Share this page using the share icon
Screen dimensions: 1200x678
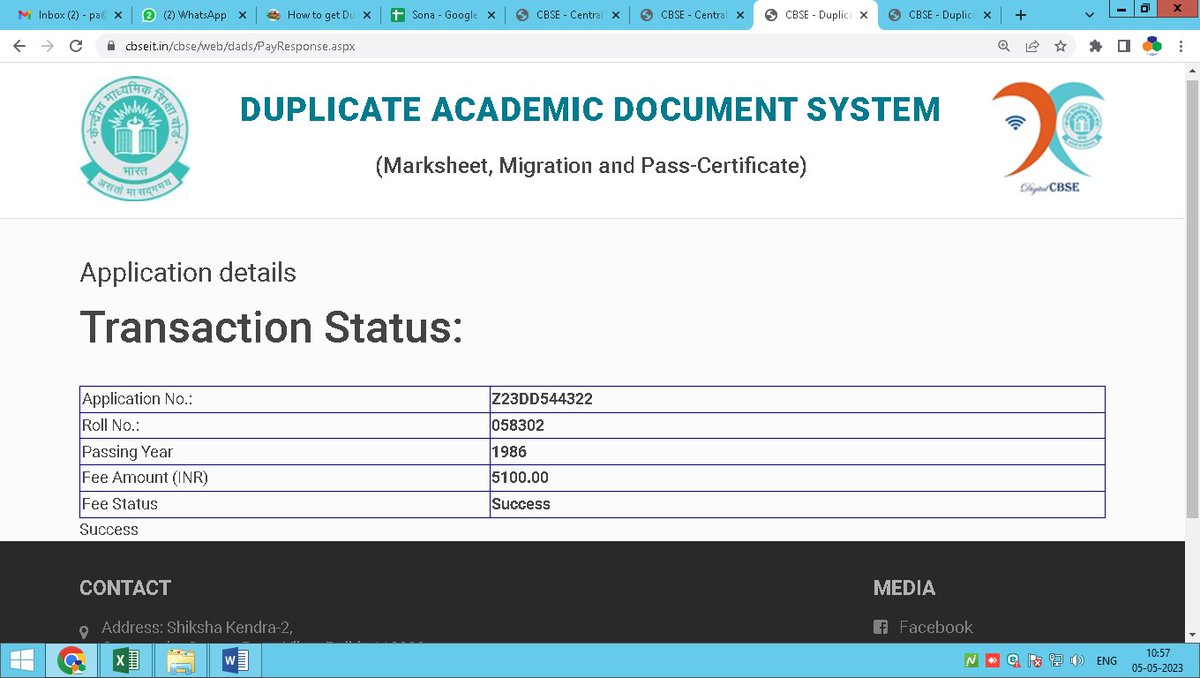pyautogui.click(x=1032, y=46)
